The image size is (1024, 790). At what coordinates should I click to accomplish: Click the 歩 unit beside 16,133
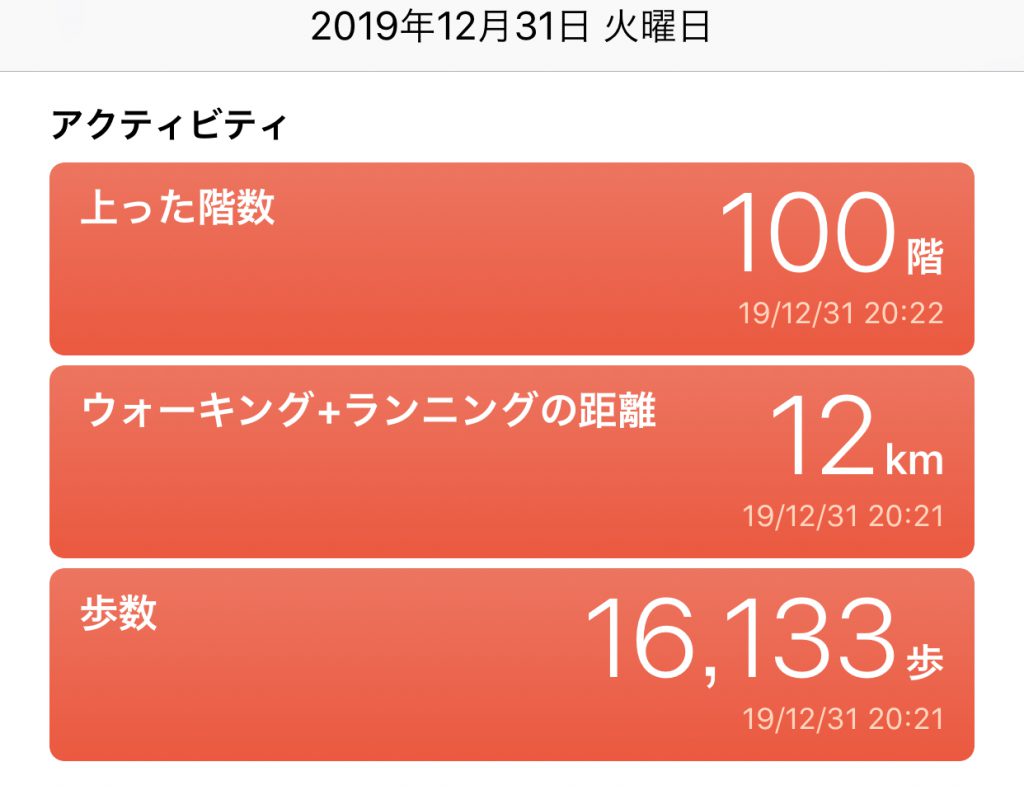click(x=925, y=661)
